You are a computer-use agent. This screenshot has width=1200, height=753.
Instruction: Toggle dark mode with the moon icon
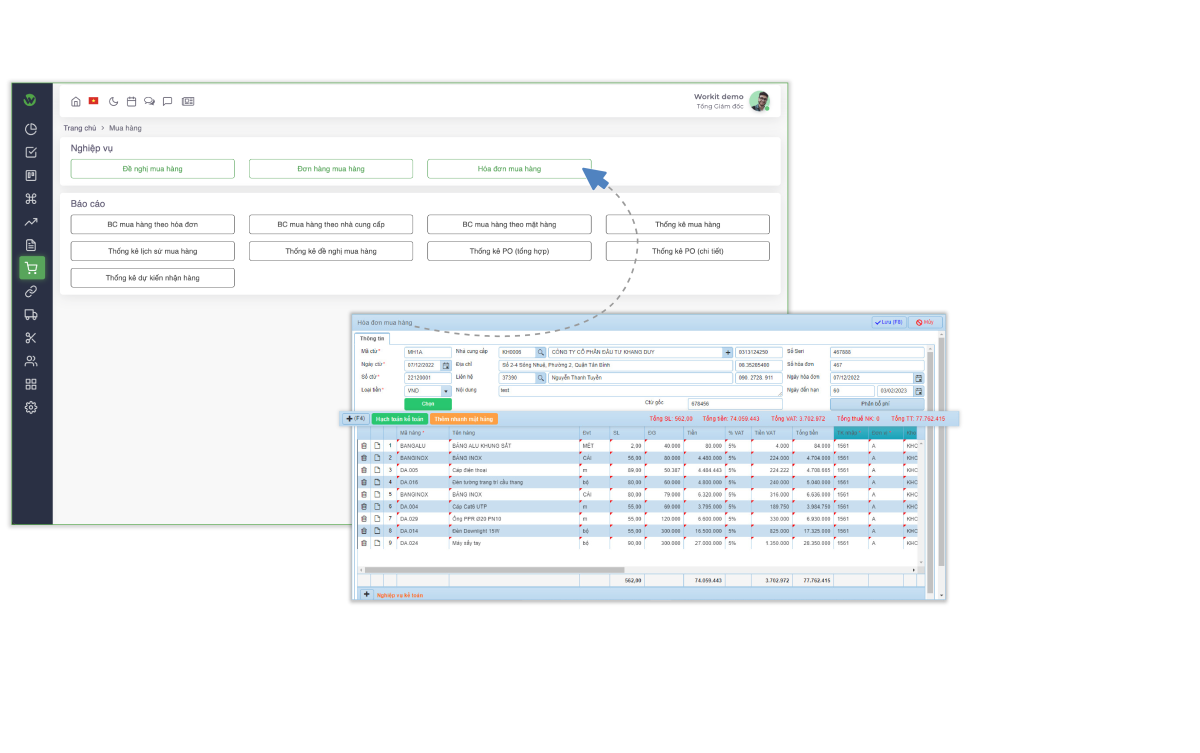click(x=113, y=100)
